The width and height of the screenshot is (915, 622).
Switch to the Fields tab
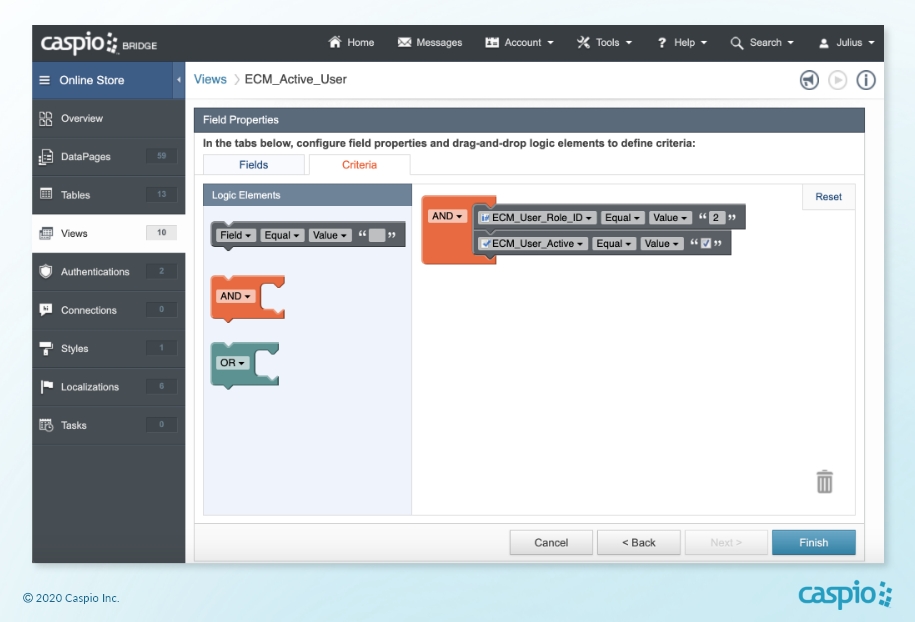[254, 165]
